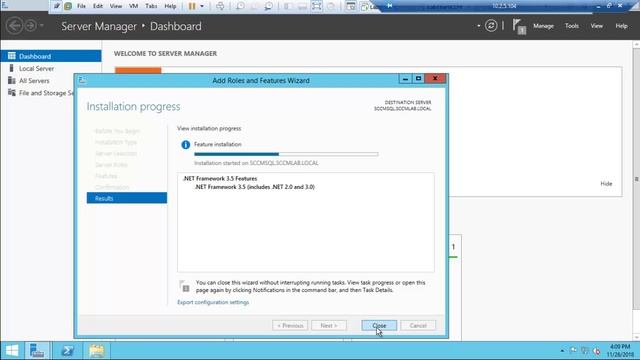This screenshot has width=640, height=360.
Task: Open Server Manager from the taskbar
Action: [x=37, y=351]
